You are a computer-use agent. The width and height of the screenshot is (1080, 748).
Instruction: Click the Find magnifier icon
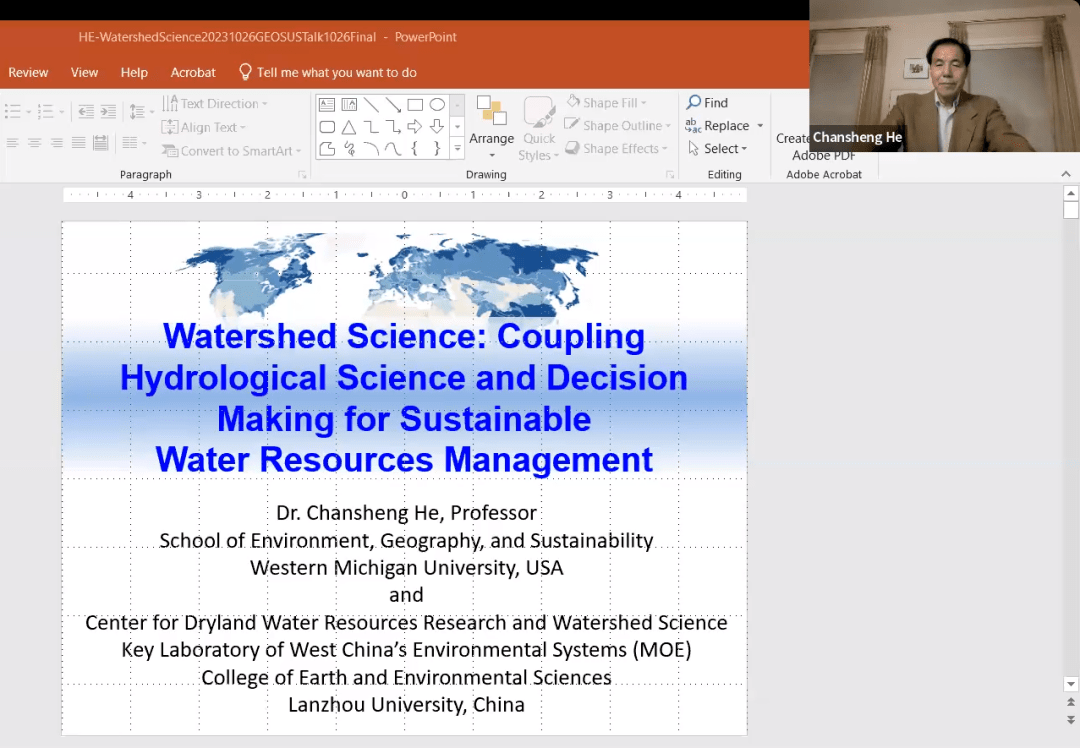click(694, 103)
